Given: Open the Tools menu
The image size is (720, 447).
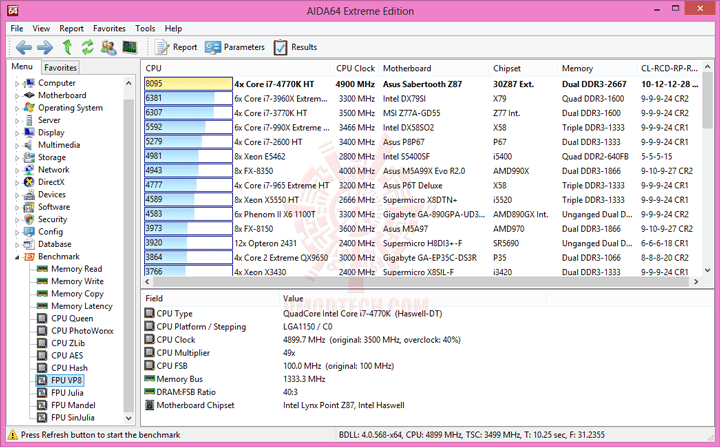Looking at the screenshot, I should click(145, 28).
